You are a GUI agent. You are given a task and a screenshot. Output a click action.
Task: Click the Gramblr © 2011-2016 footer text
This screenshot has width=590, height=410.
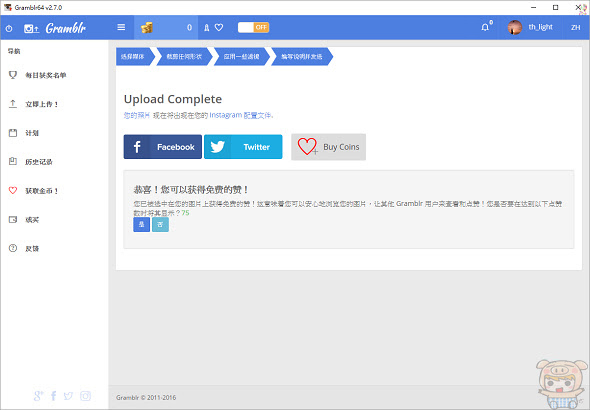[x=146, y=397]
